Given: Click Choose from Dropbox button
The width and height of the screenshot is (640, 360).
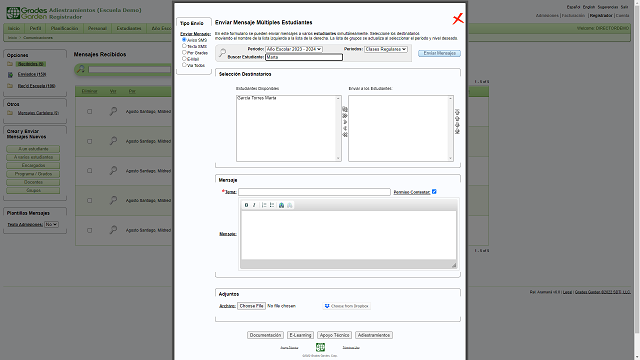Looking at the screenshot, I should (x=347, y=306).
